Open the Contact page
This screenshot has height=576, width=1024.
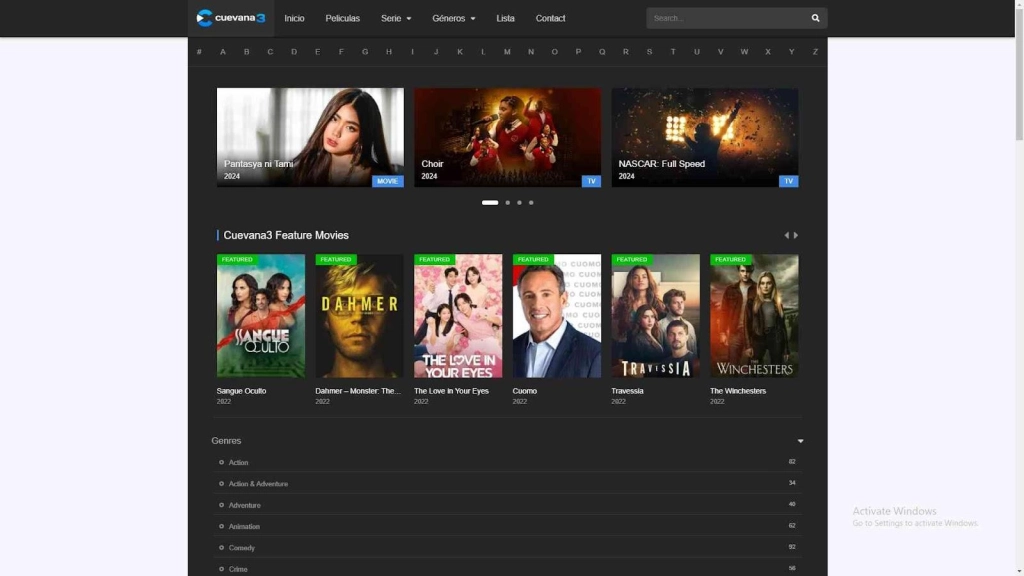(x=550, y=18)
